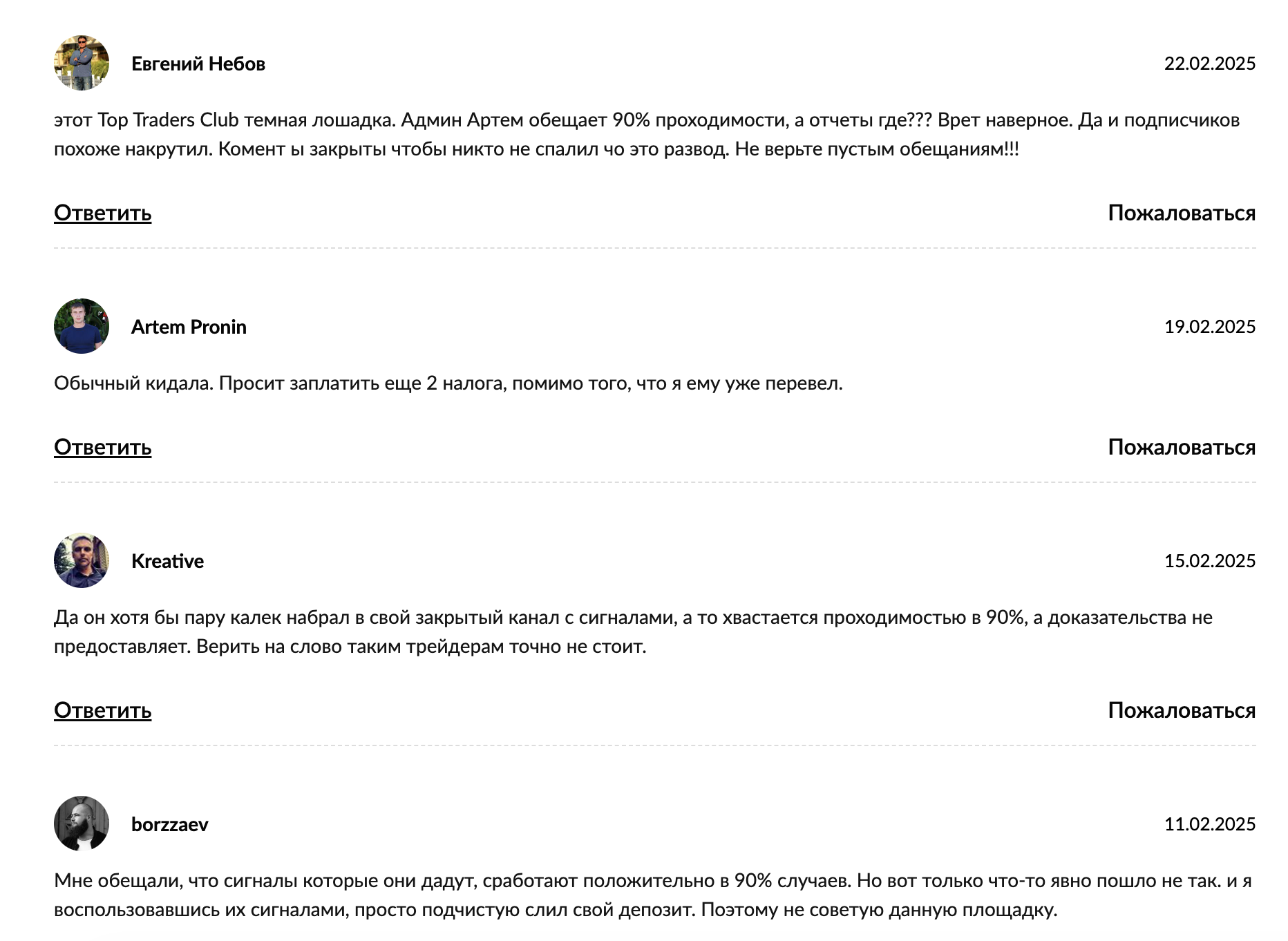Open Kreative's profile avatar
Screen dimensions: 1288x941
(82, 560)
